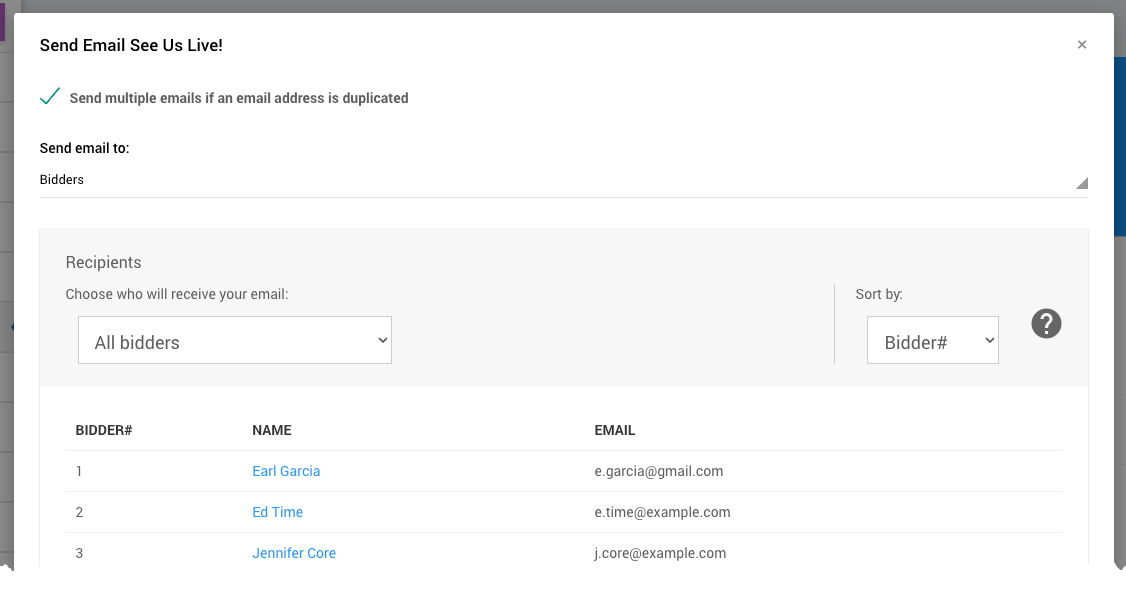The height and width of the screenshot is (596, 1126).
Task: Select the e.time@example.com email cell
Action: pyautogui.click(x=662, y=512)
